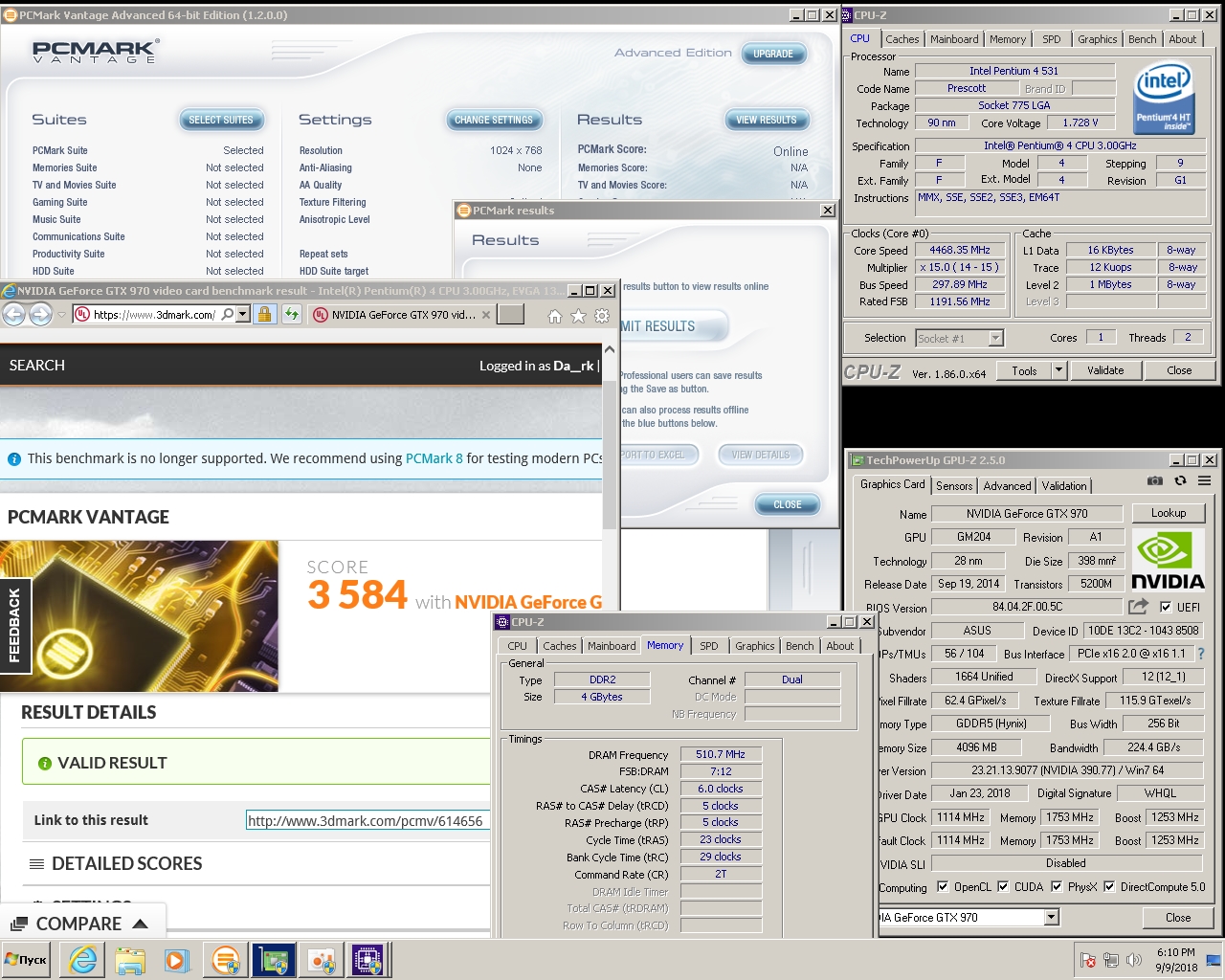Open the GPU-Z screenshot camera icon

(1155, 480)
